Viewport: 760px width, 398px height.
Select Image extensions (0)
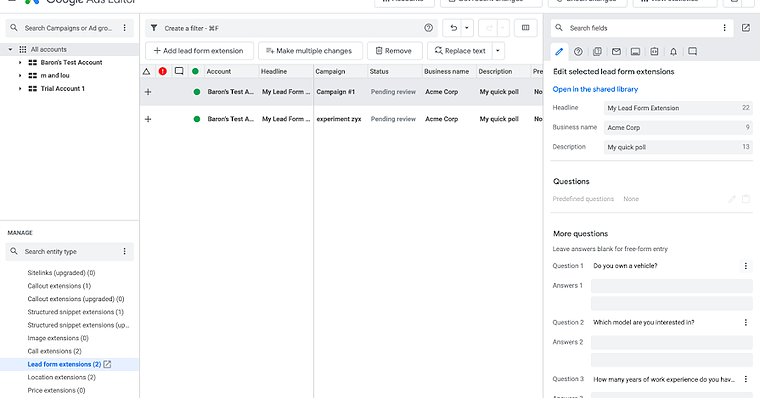tap(58, 338)
